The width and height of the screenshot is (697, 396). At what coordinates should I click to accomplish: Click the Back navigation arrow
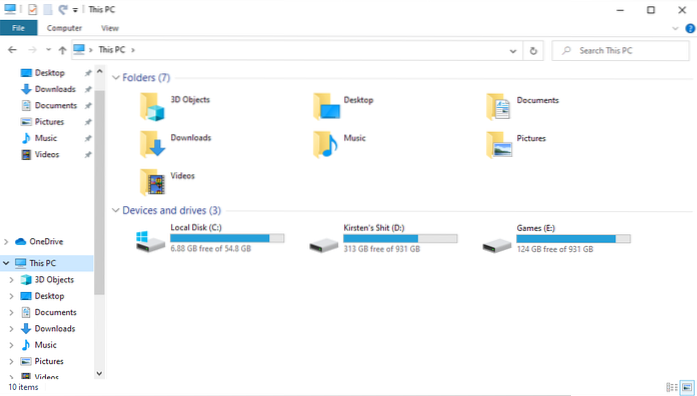click(x=12, y=50)
